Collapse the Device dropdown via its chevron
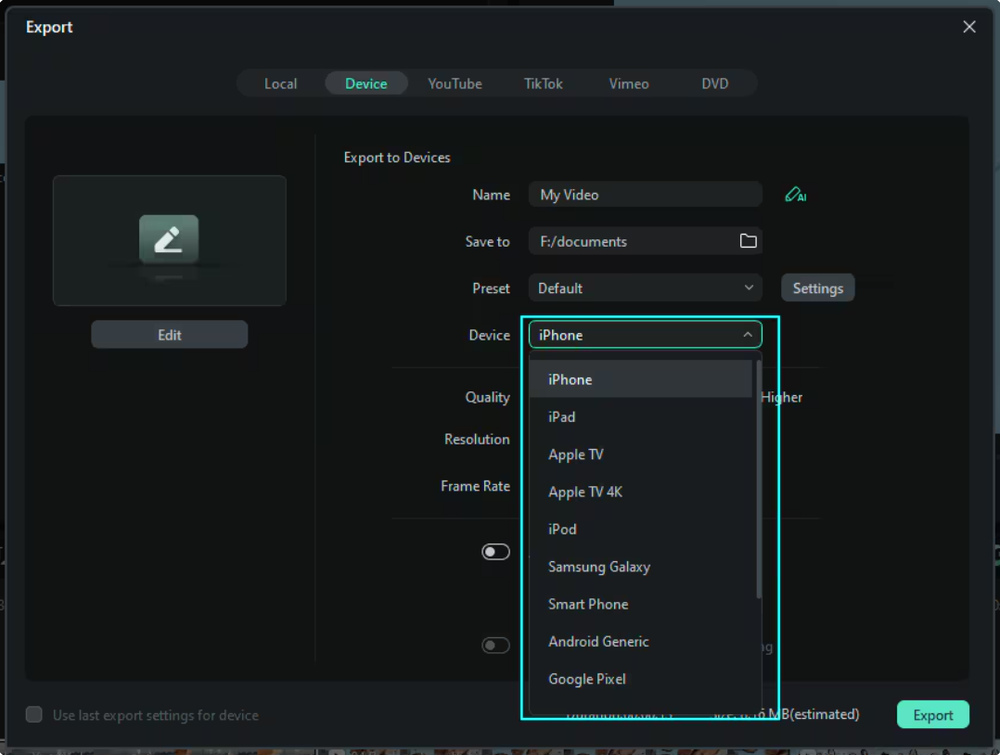Screen dimensions: 1000x755 748,334
